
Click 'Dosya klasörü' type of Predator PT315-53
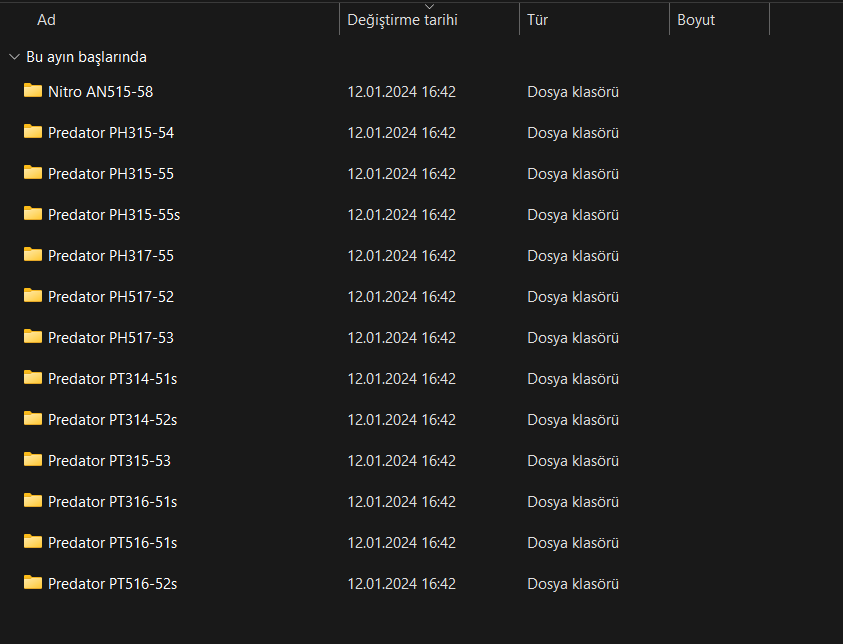pos(573,461)
